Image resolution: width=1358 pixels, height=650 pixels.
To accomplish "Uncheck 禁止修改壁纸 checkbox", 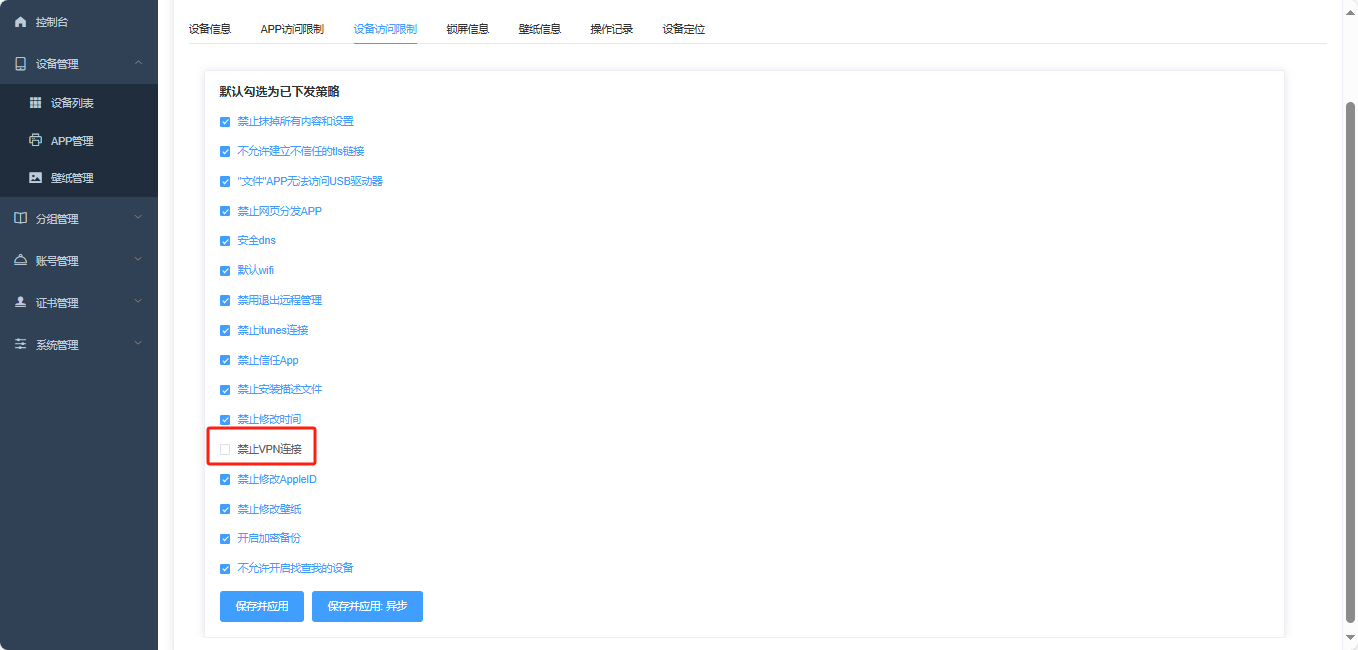I will (225, 510).
